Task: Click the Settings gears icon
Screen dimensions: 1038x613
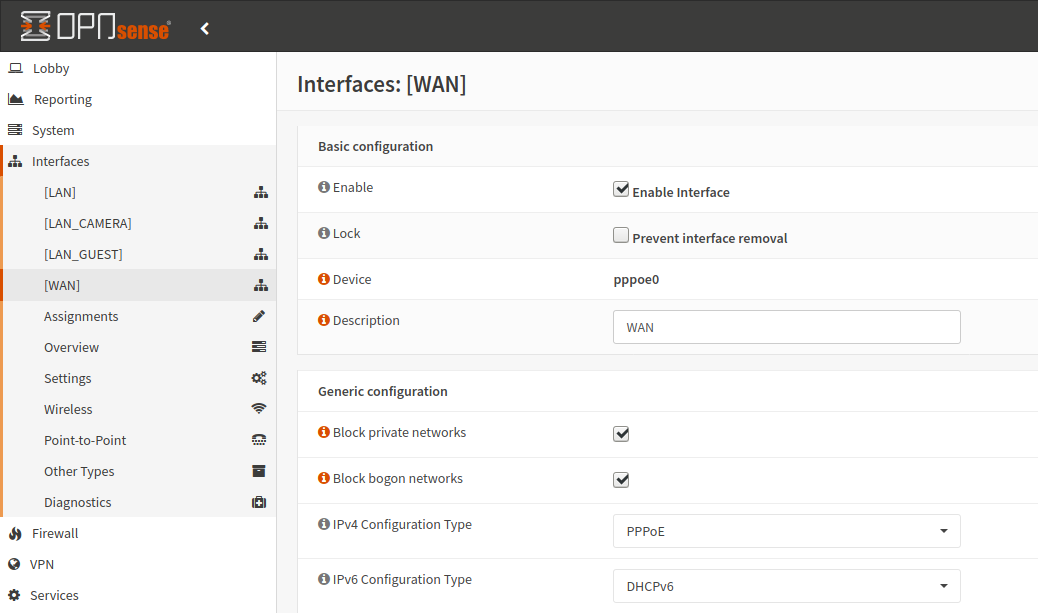Action: tap(259, 378)
